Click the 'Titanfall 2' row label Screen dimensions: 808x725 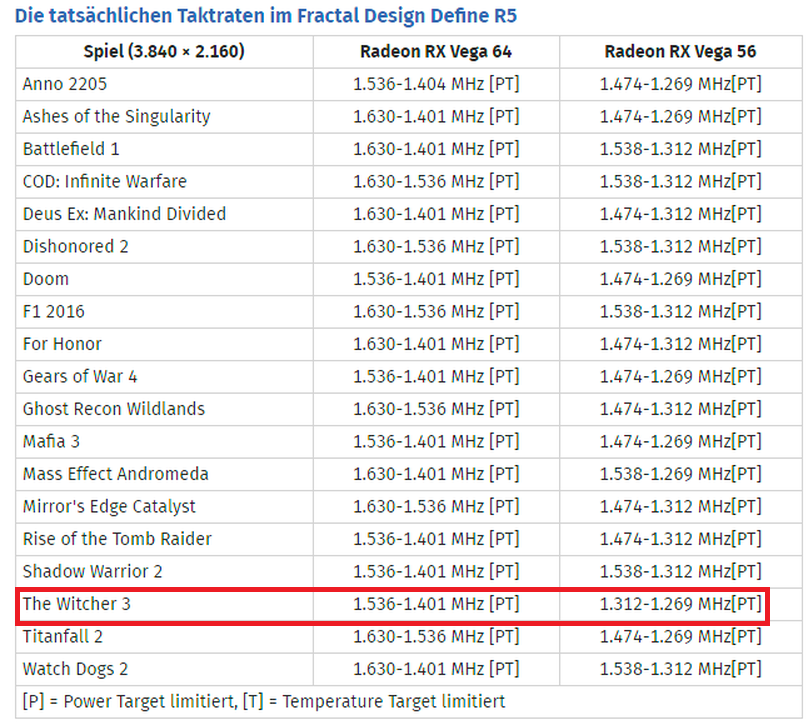pyautogui.click(x=62, y=636)
